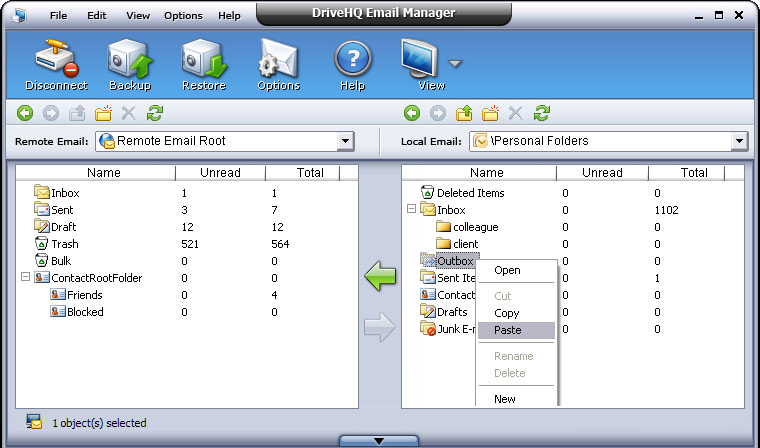Screen dimensions: 760x448
Task: Collapse the local Inbox tree node
Action: [x=412, y=210]
